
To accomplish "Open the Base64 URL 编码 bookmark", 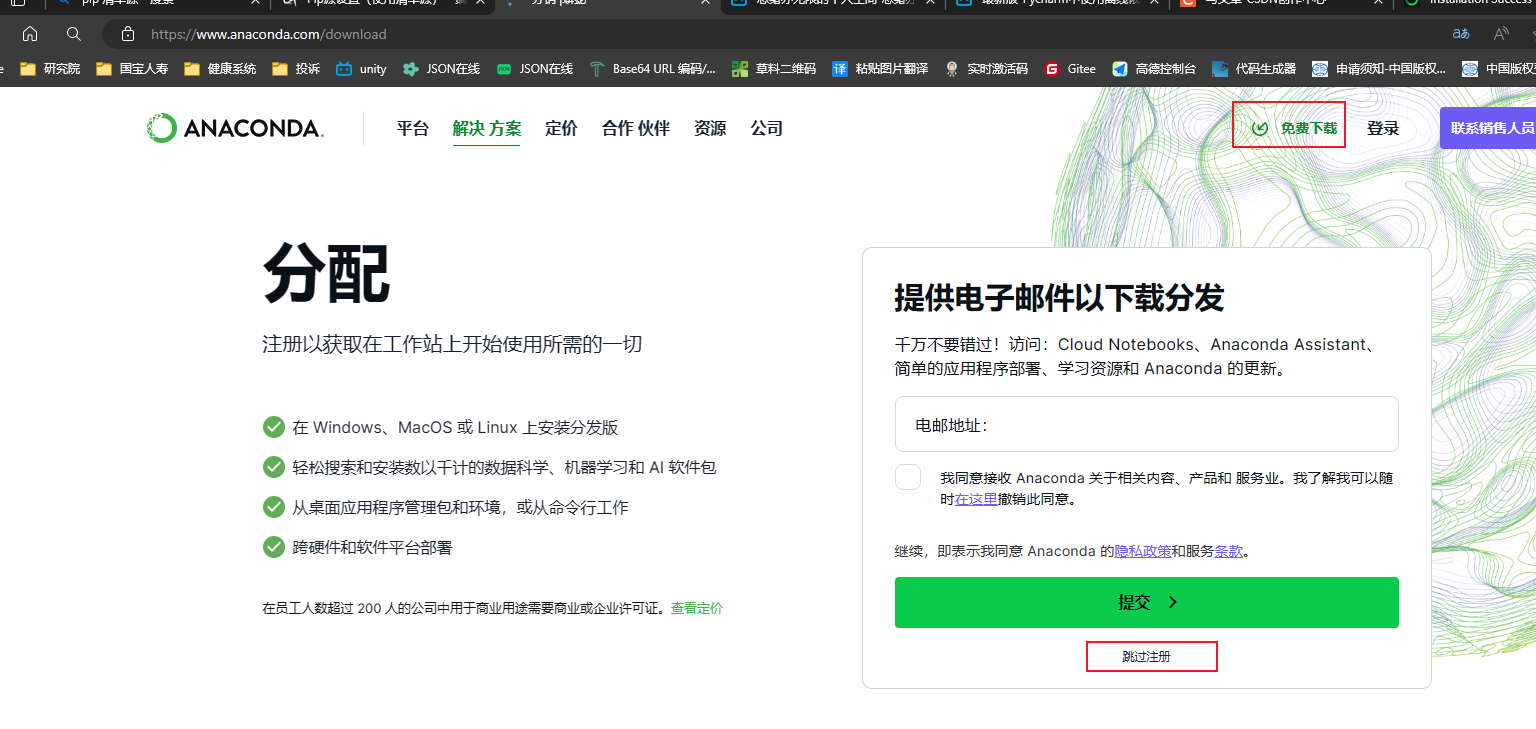I will (x=653, y=69).
